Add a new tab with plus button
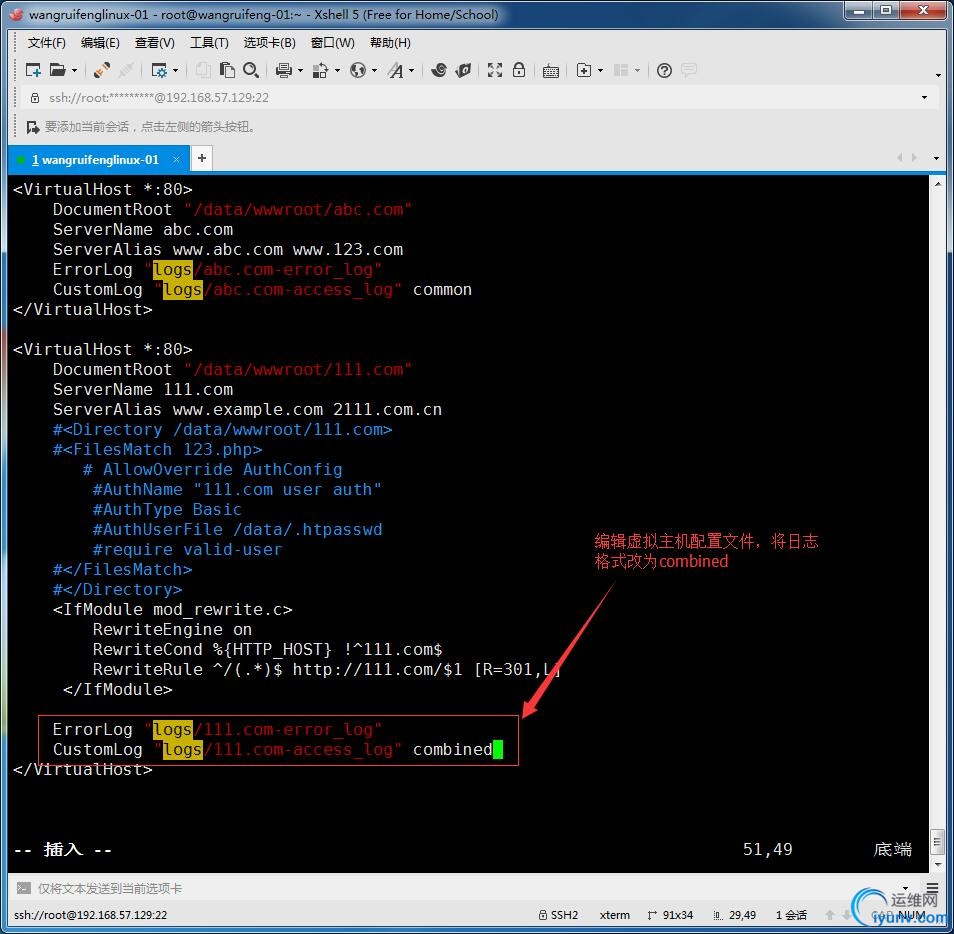 click(201, 159)
